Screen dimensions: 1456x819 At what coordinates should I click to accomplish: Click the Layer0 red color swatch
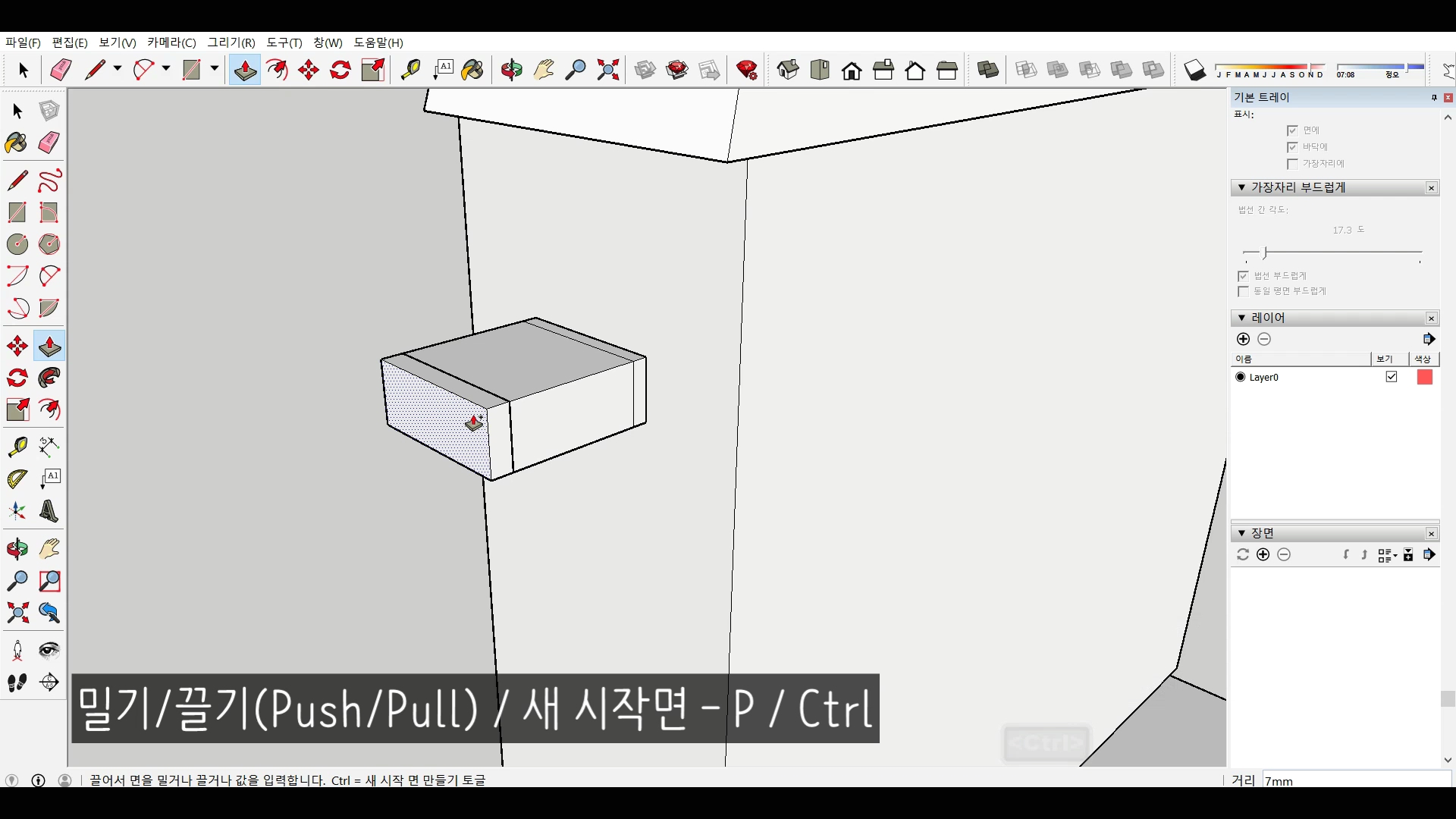(x=1424, y=377)
